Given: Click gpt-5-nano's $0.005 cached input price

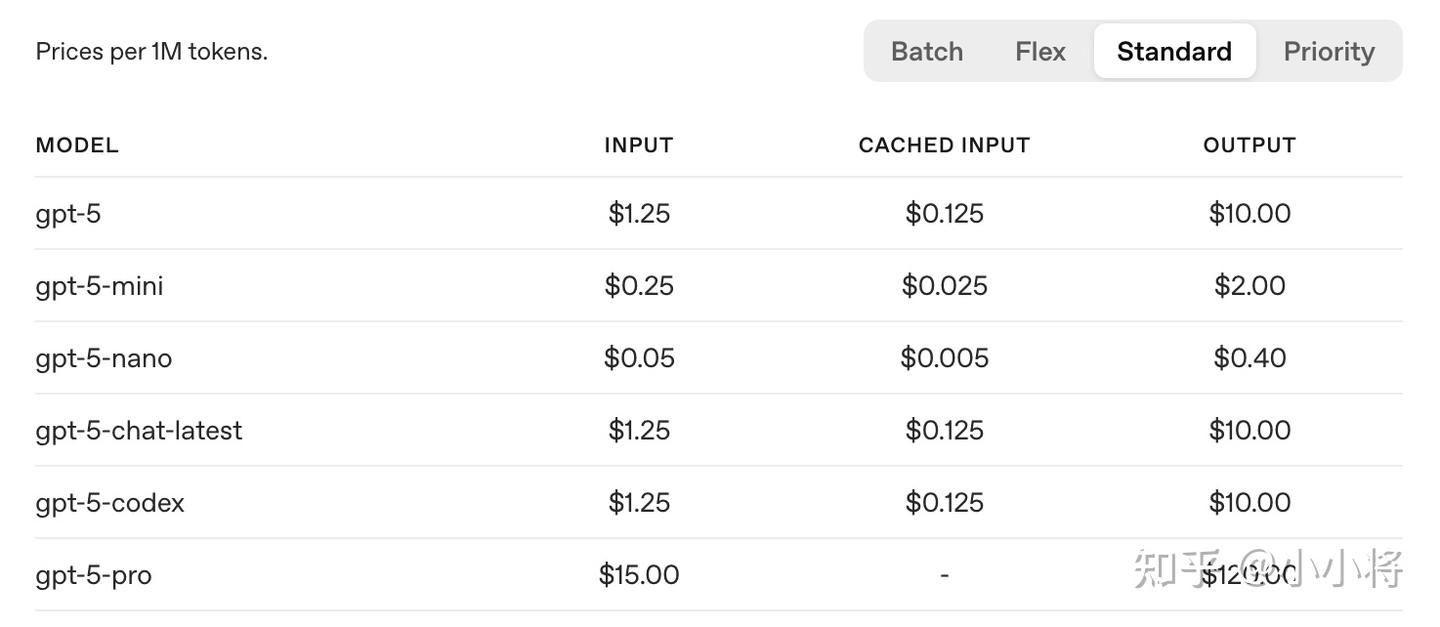Looking at the screenshot, I should [x=944, y=358].
